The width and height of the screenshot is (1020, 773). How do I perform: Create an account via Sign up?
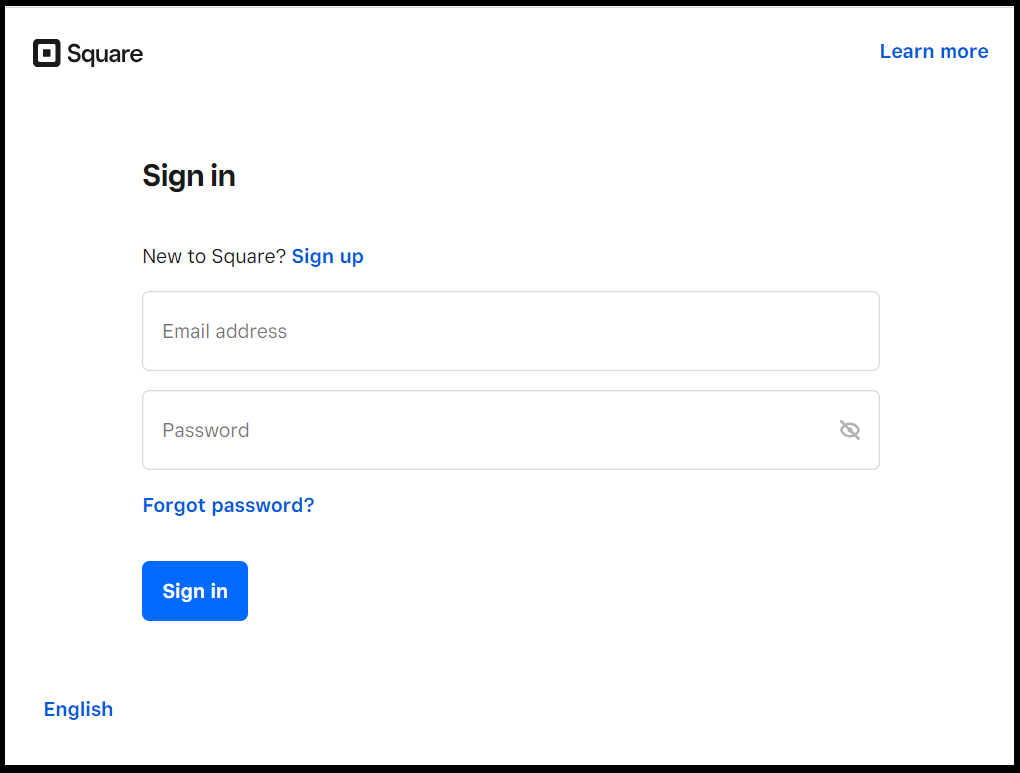pyautogui.click(x=327, y=256)
